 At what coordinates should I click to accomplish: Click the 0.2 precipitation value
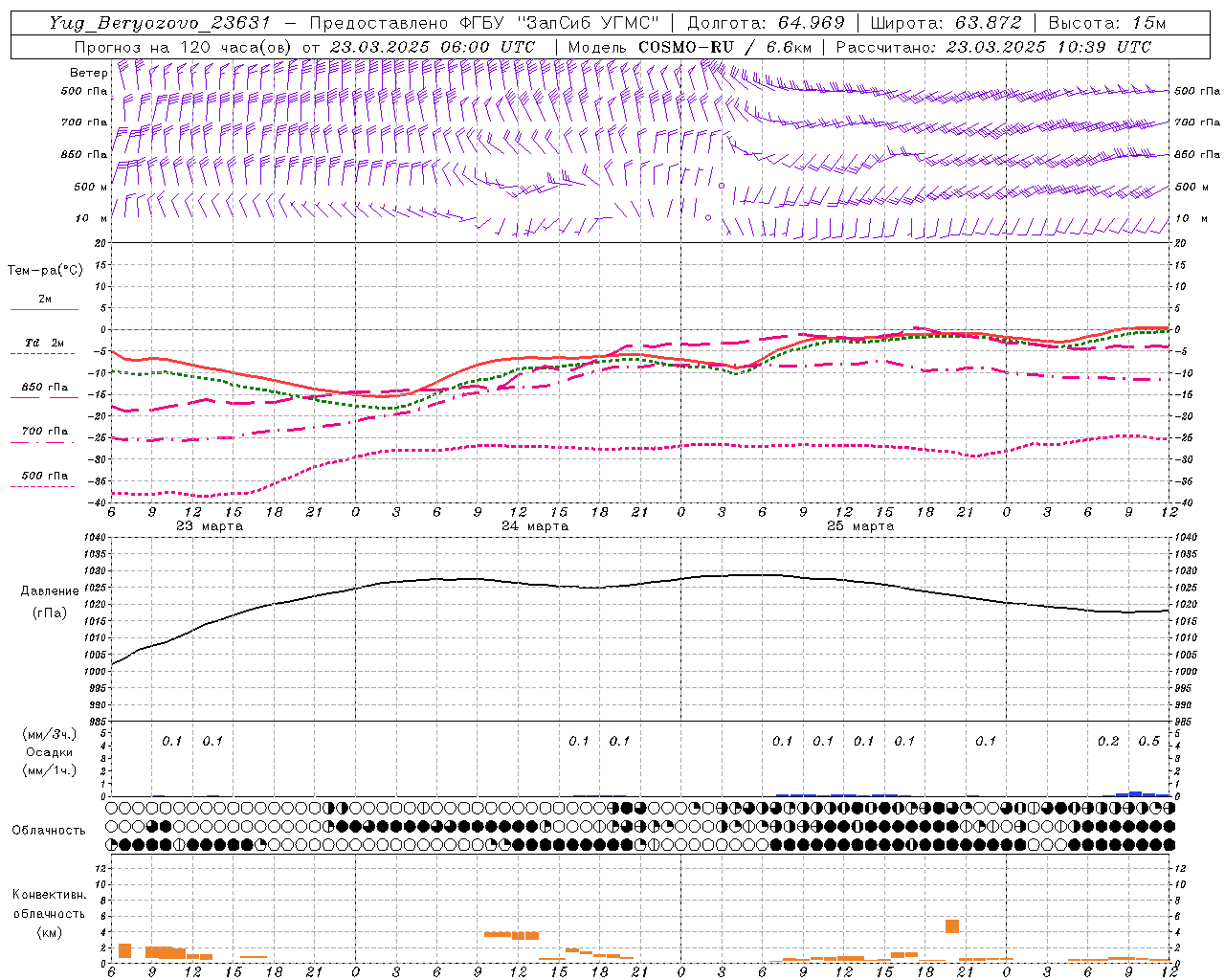pos(1108,742)
